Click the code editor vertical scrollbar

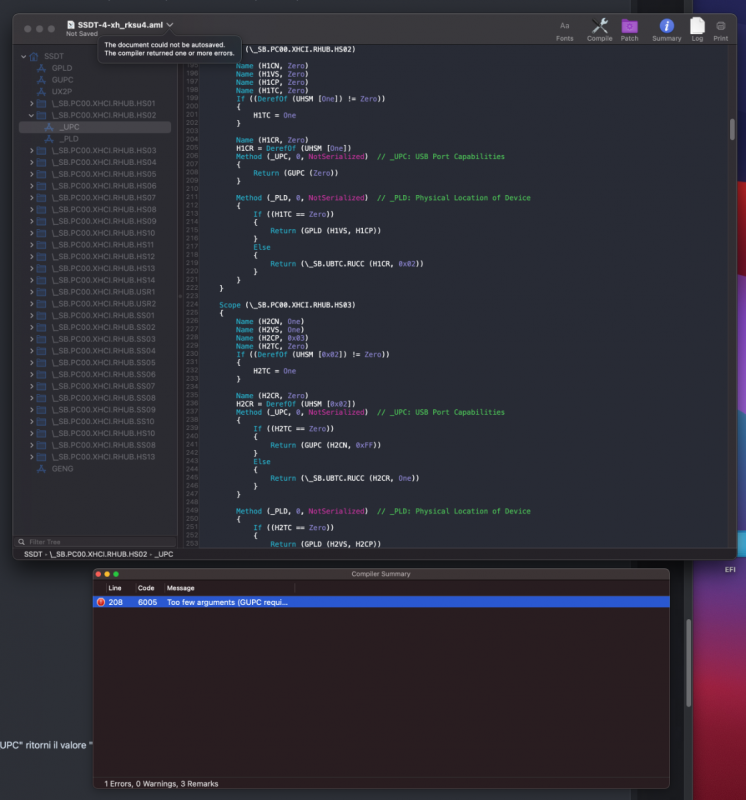coord(732,130)
